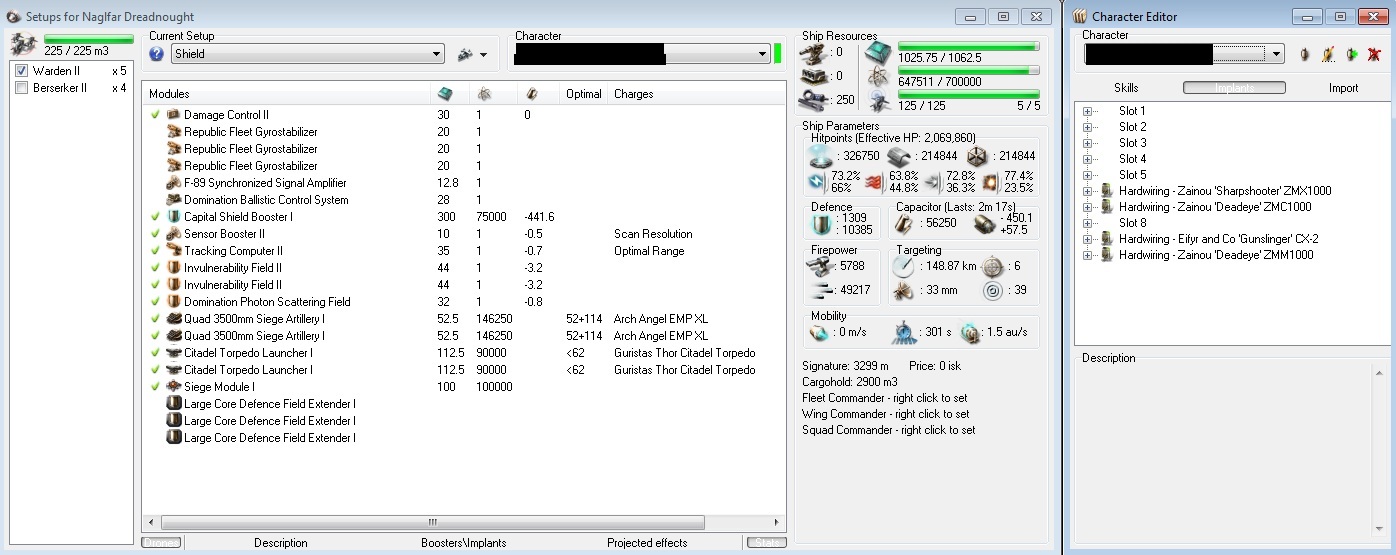This screenshot has width=1396, height=555.
Task: Click the Sharpshooter ZMX1000 implant icon
Action: [x=1107, y=191]
